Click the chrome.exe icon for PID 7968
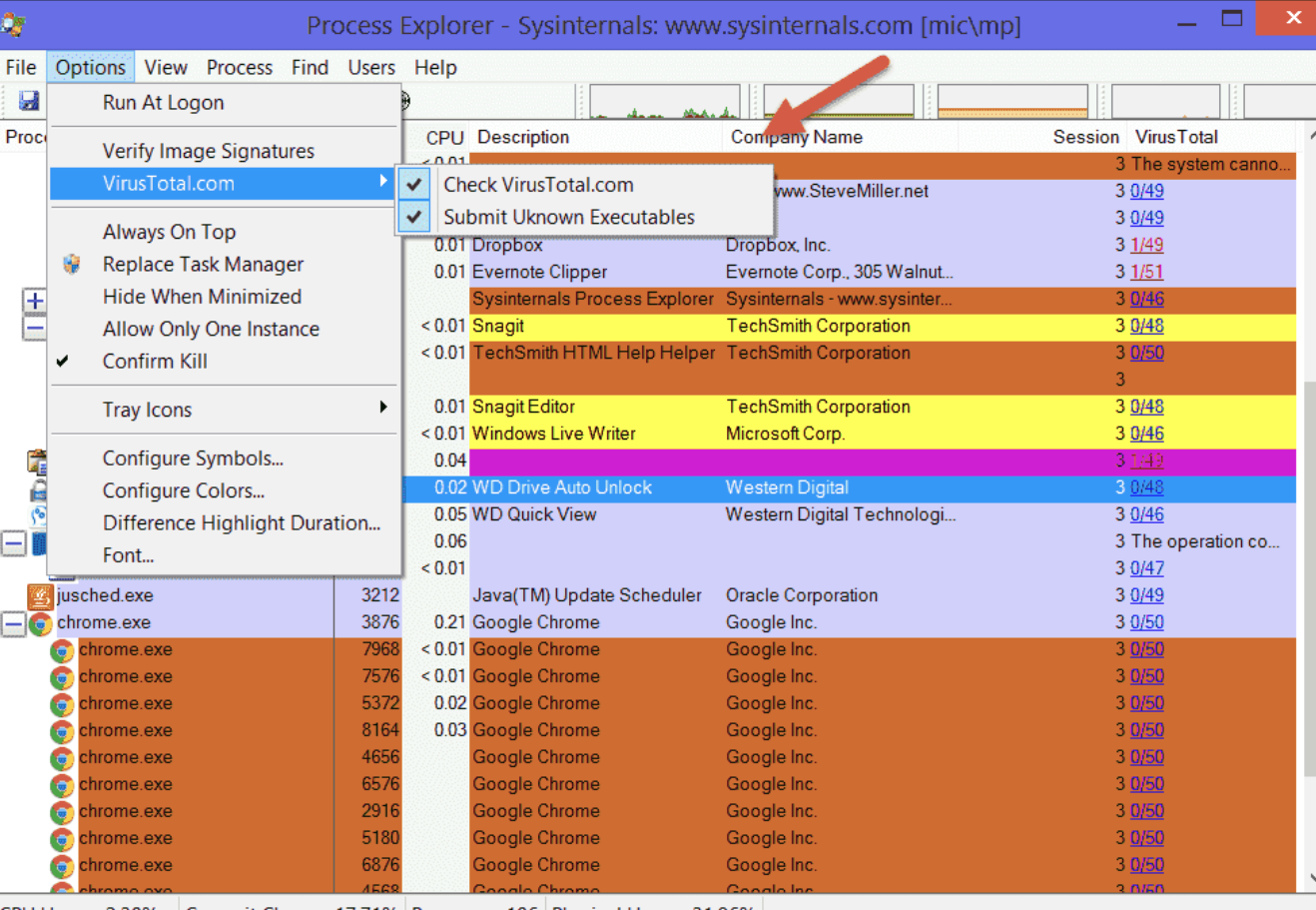 pyautogui.click(x=62, y=650)
